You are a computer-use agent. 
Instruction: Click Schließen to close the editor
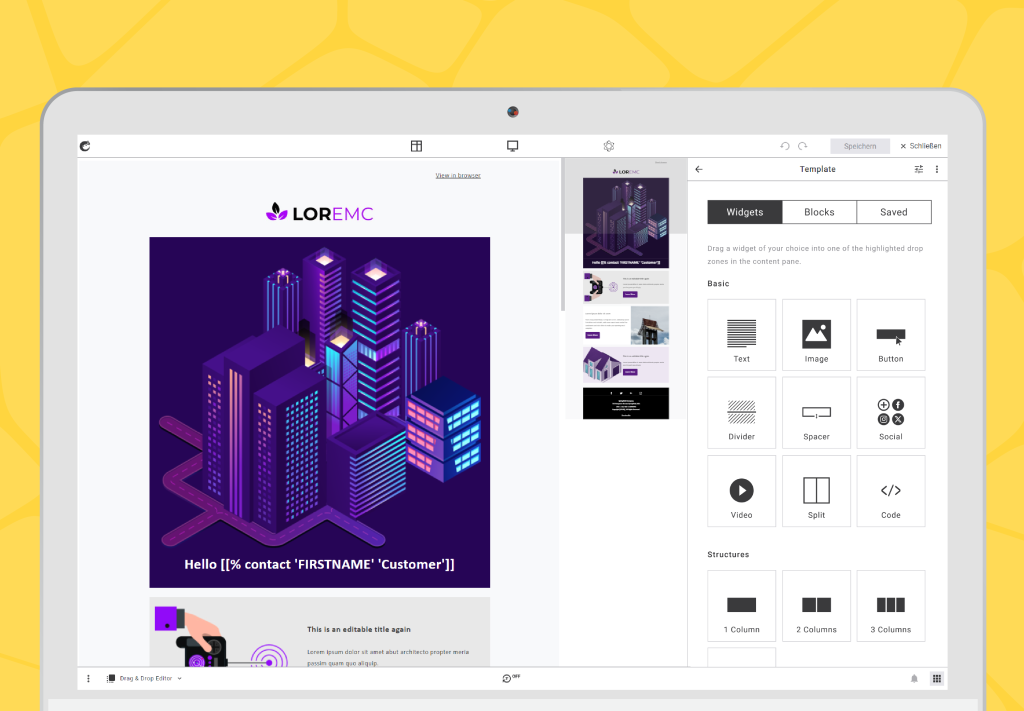tap(921, 146)
